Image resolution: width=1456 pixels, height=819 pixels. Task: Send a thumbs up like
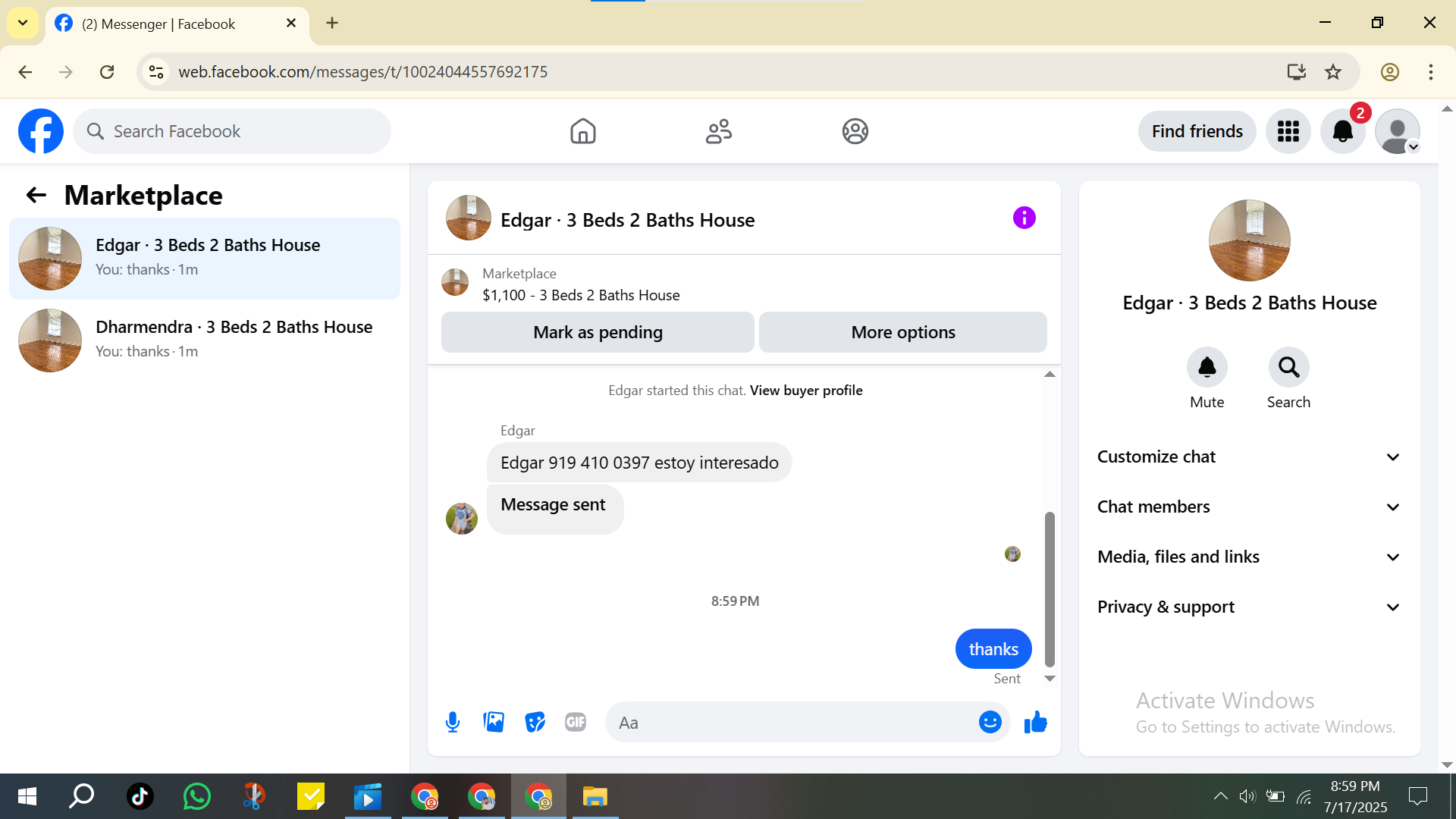1035,723
